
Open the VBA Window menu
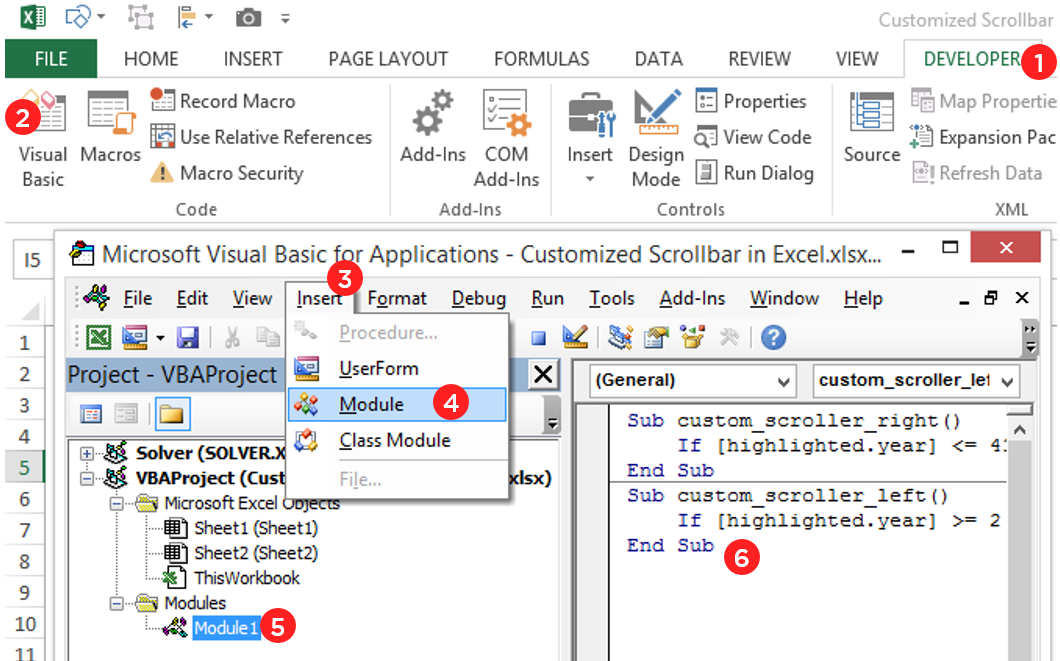[x=784, y=298]
